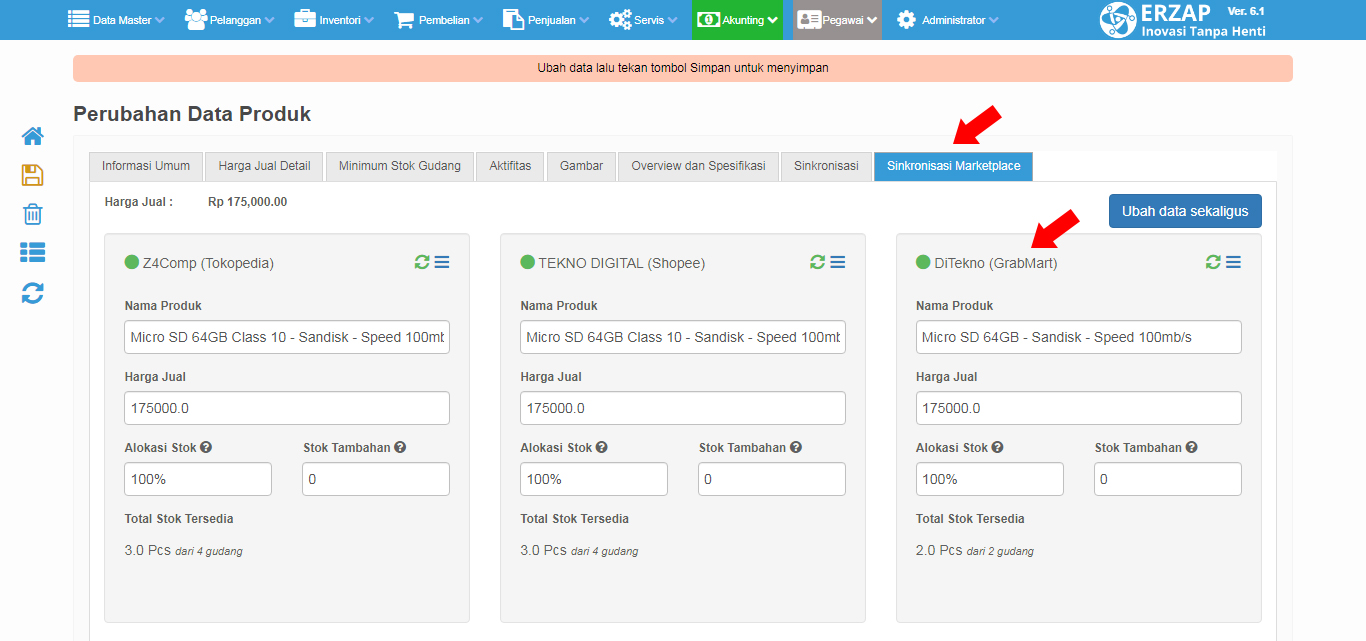The height and width of the screenshot is (641, 1366).
Task: Select Overview dan Spesifikasi tab
Action: click(698, 166)
